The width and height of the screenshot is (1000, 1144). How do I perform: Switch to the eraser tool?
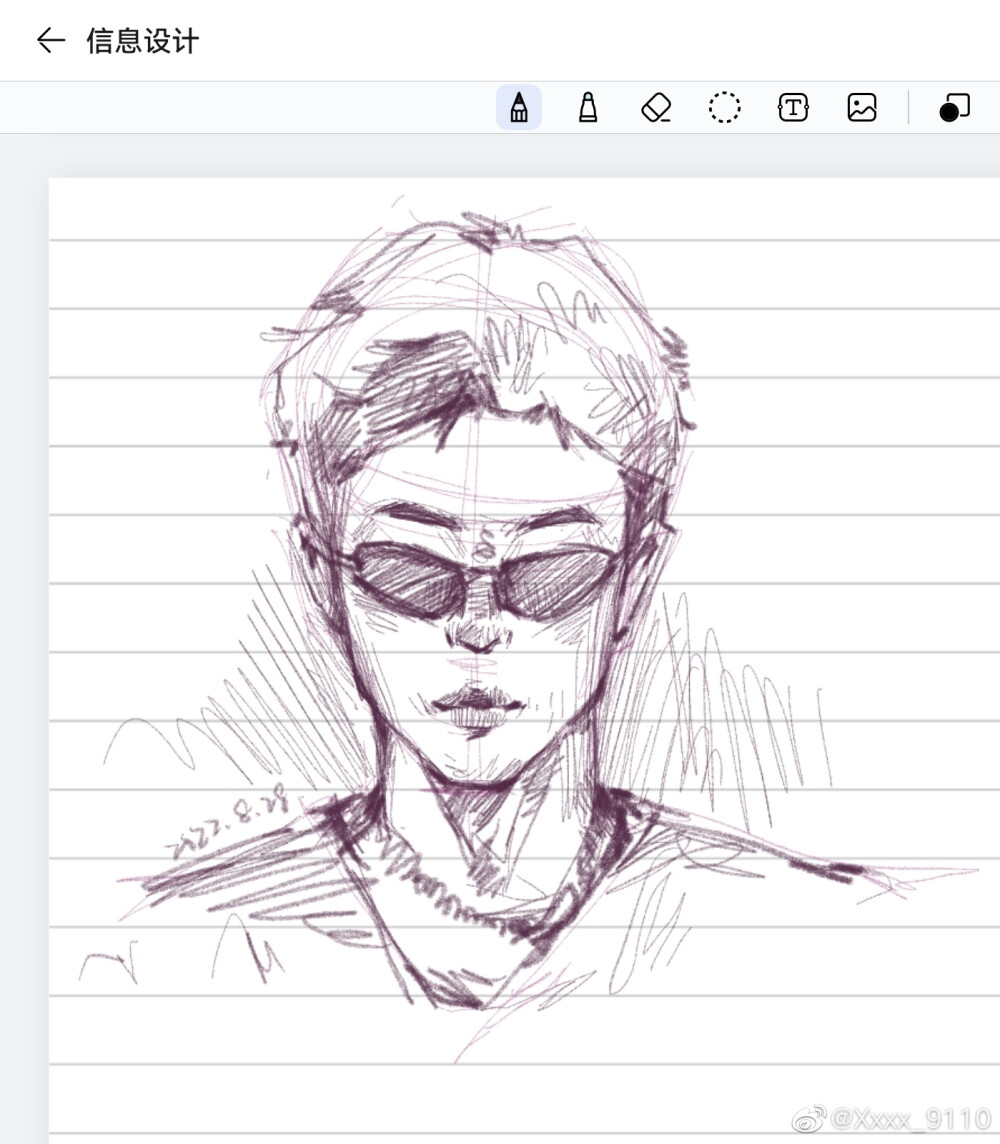[x=656, y=107]
